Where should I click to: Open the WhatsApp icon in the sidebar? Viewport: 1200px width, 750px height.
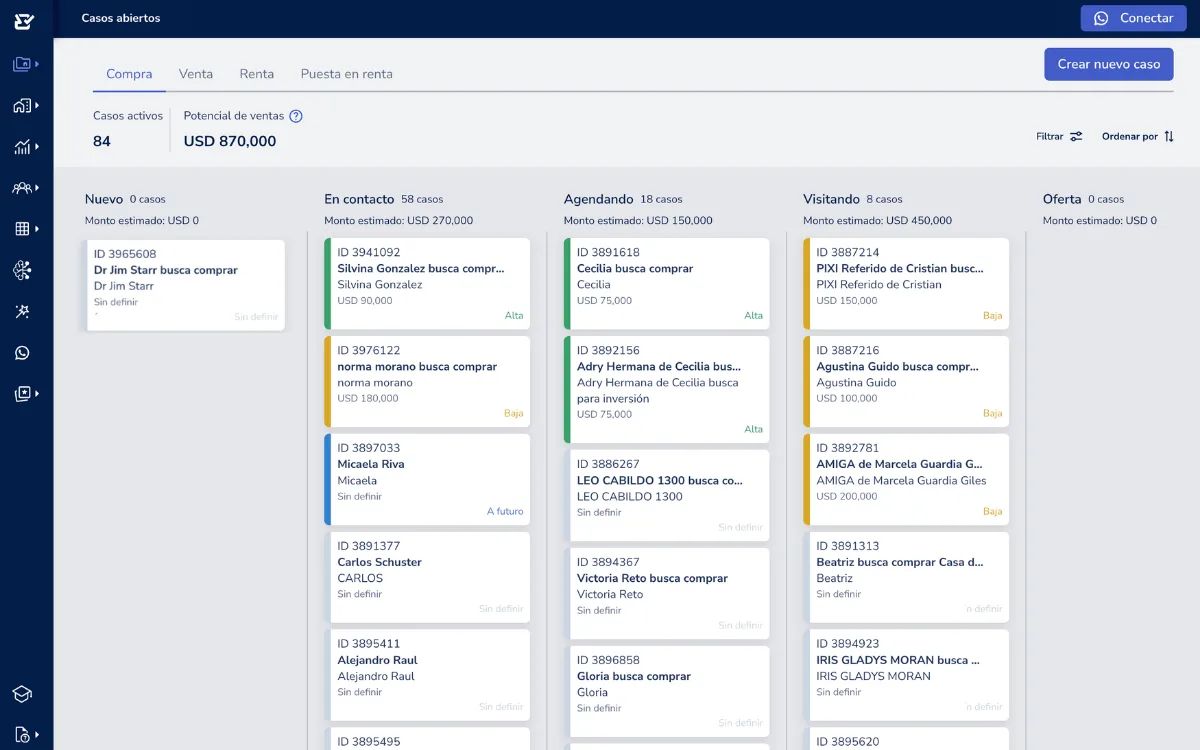[22, 353]
